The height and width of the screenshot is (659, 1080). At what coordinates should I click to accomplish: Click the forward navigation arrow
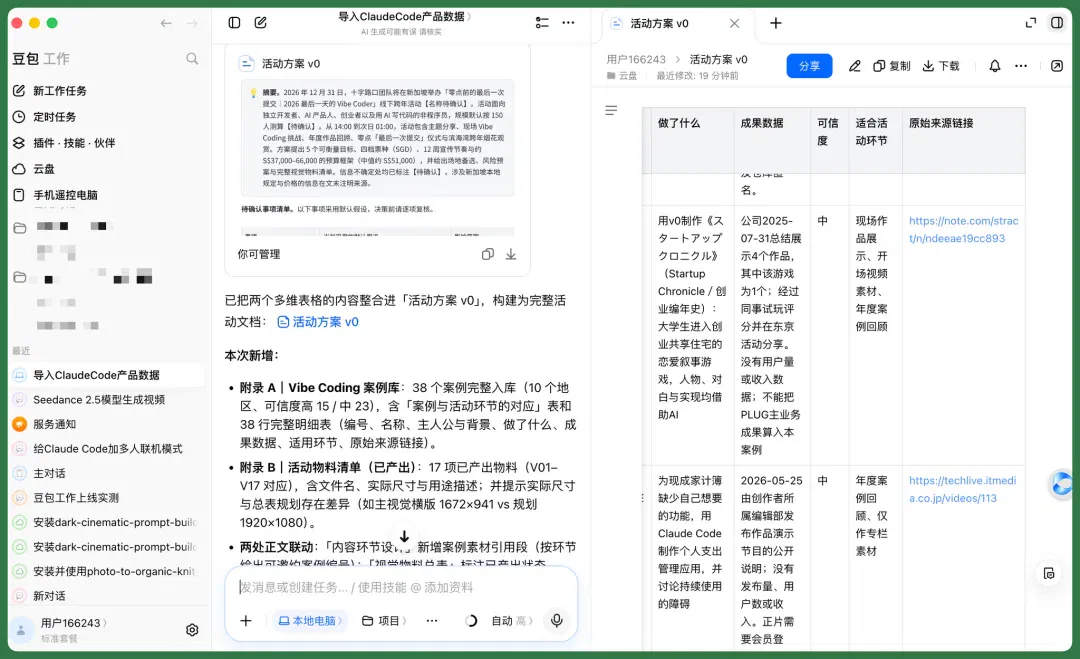[192, 23]
